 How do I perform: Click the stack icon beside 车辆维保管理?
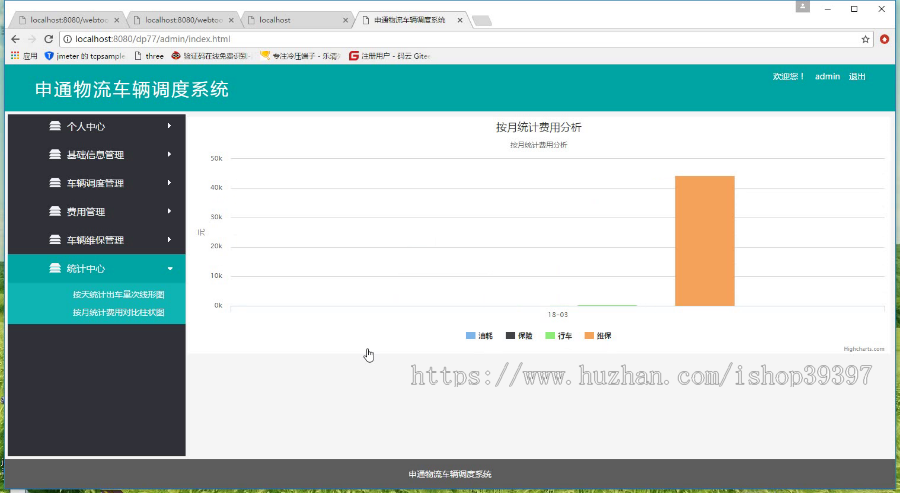(55, 239)
